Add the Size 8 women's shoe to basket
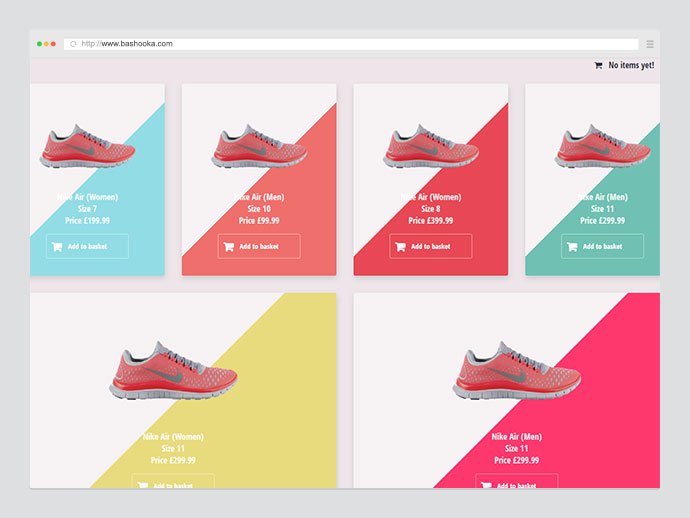 coord(431,246)
